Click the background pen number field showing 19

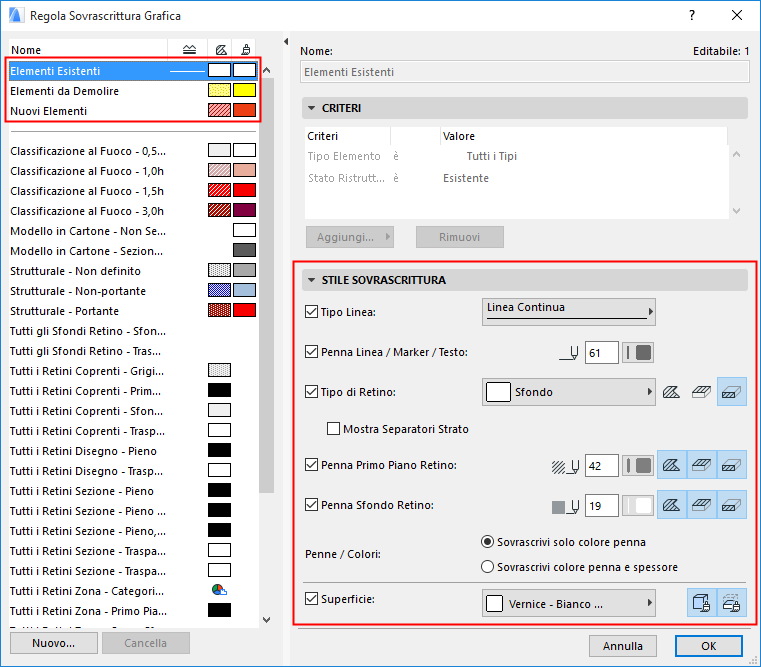[x=602, y=506]
